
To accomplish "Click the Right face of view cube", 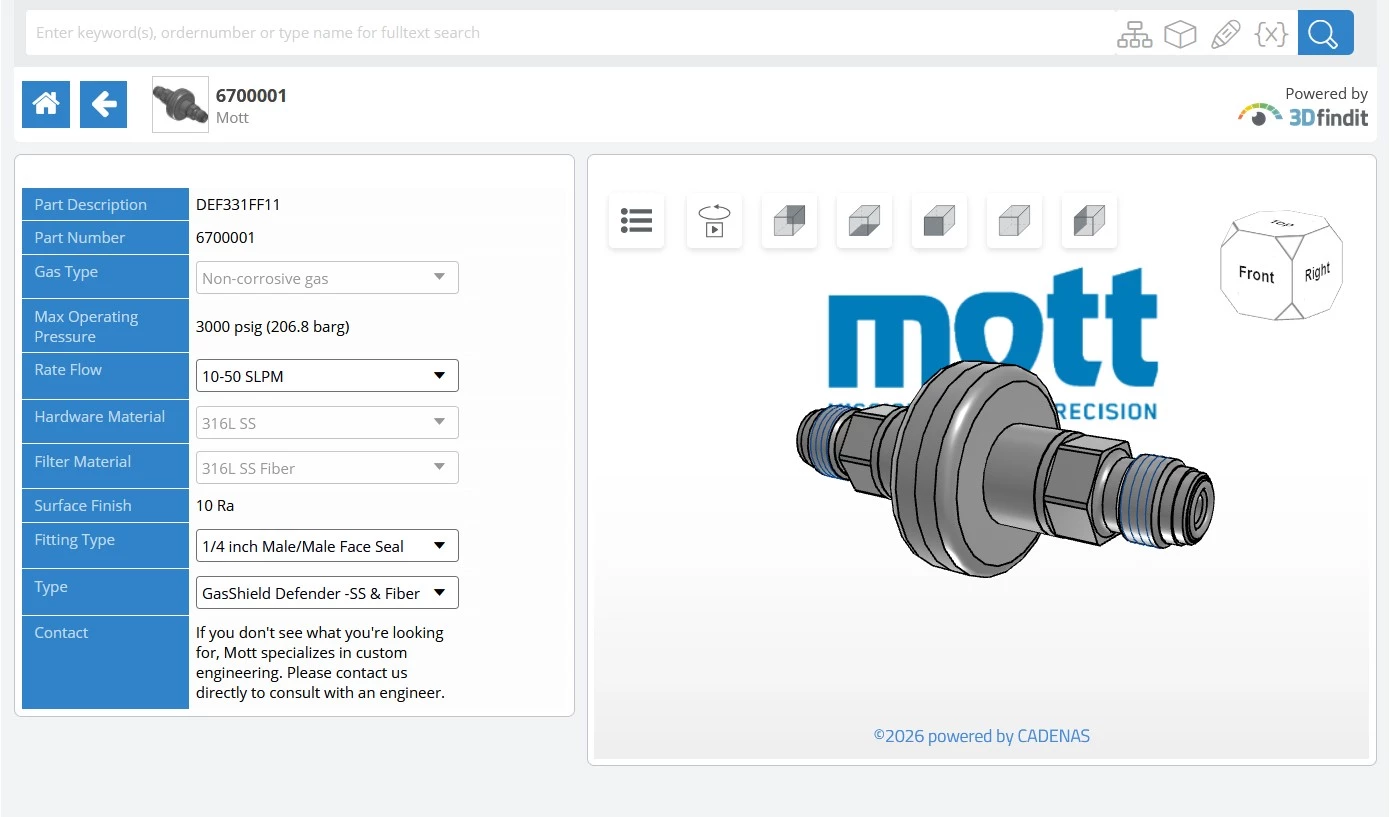I will (x=1317, y=271).
